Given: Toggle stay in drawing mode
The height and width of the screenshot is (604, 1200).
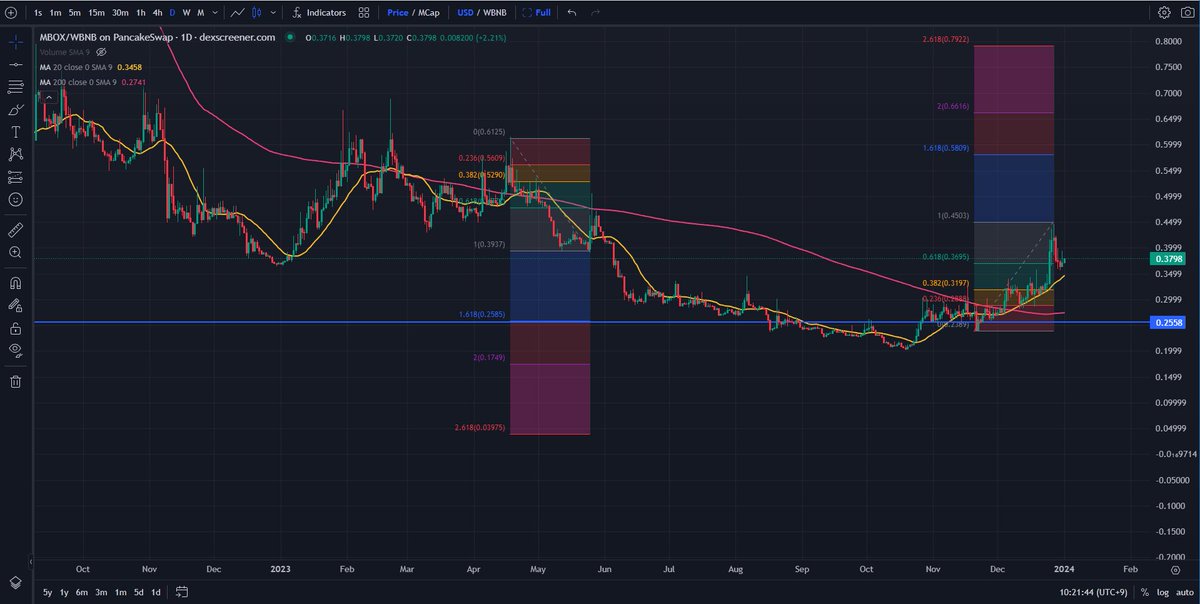Looking at the screenshot, I should click(x=15, y=305).
